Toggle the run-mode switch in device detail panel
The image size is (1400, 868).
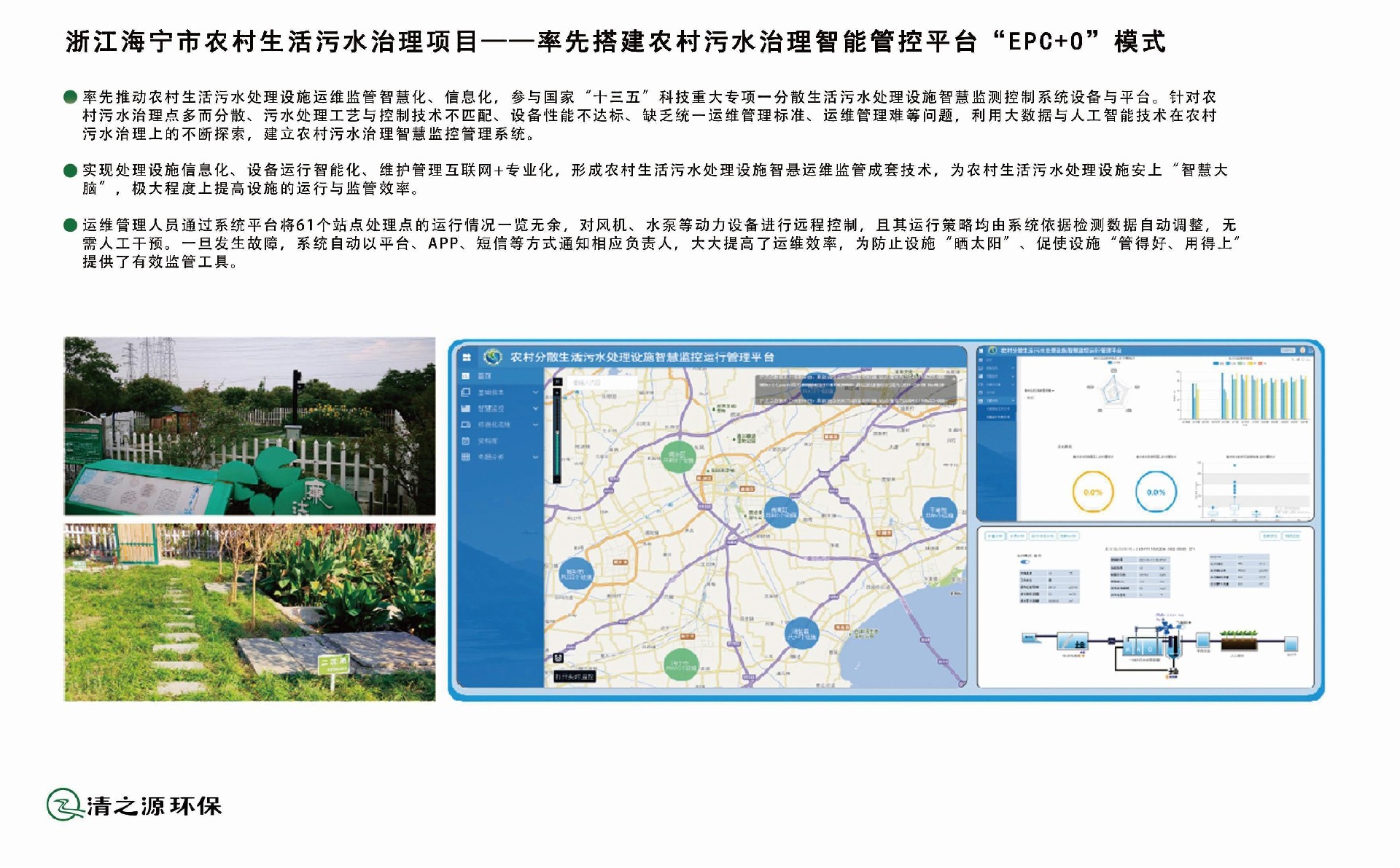coord(1024,562)
